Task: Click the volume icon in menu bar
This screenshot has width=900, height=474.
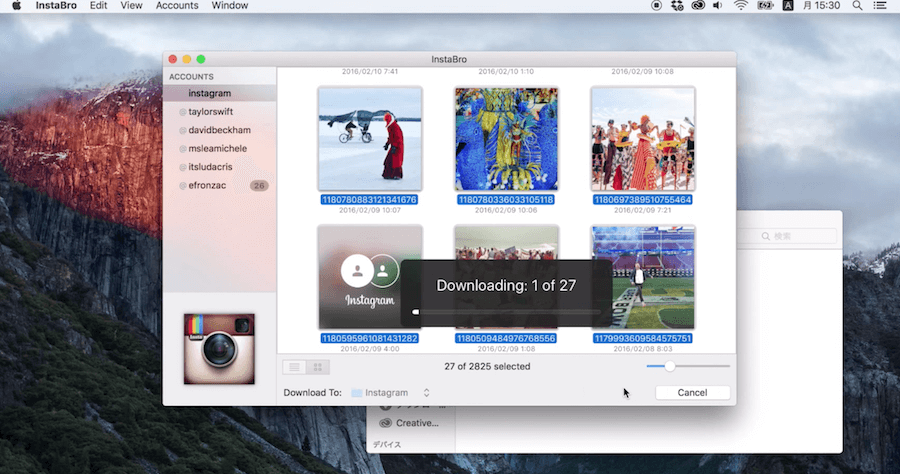Action: [x=717, y=6]
